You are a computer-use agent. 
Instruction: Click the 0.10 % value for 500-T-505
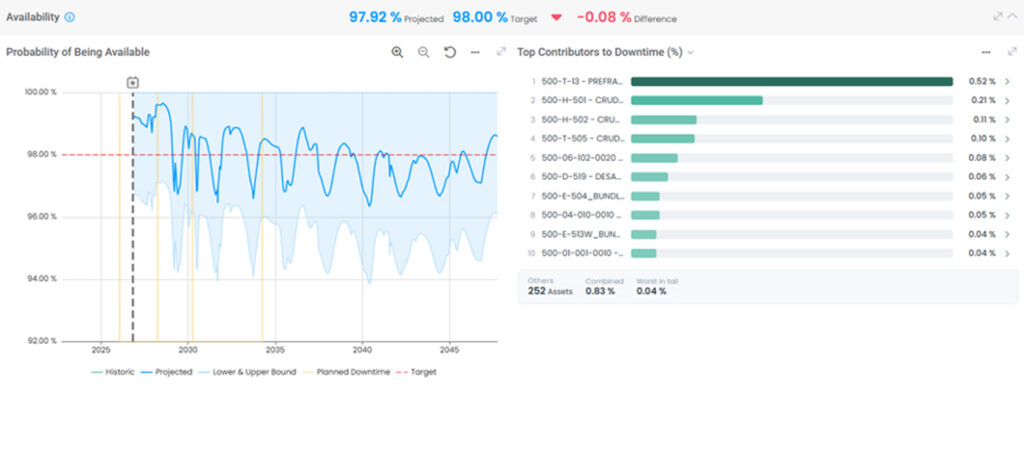tap(984, 139)
